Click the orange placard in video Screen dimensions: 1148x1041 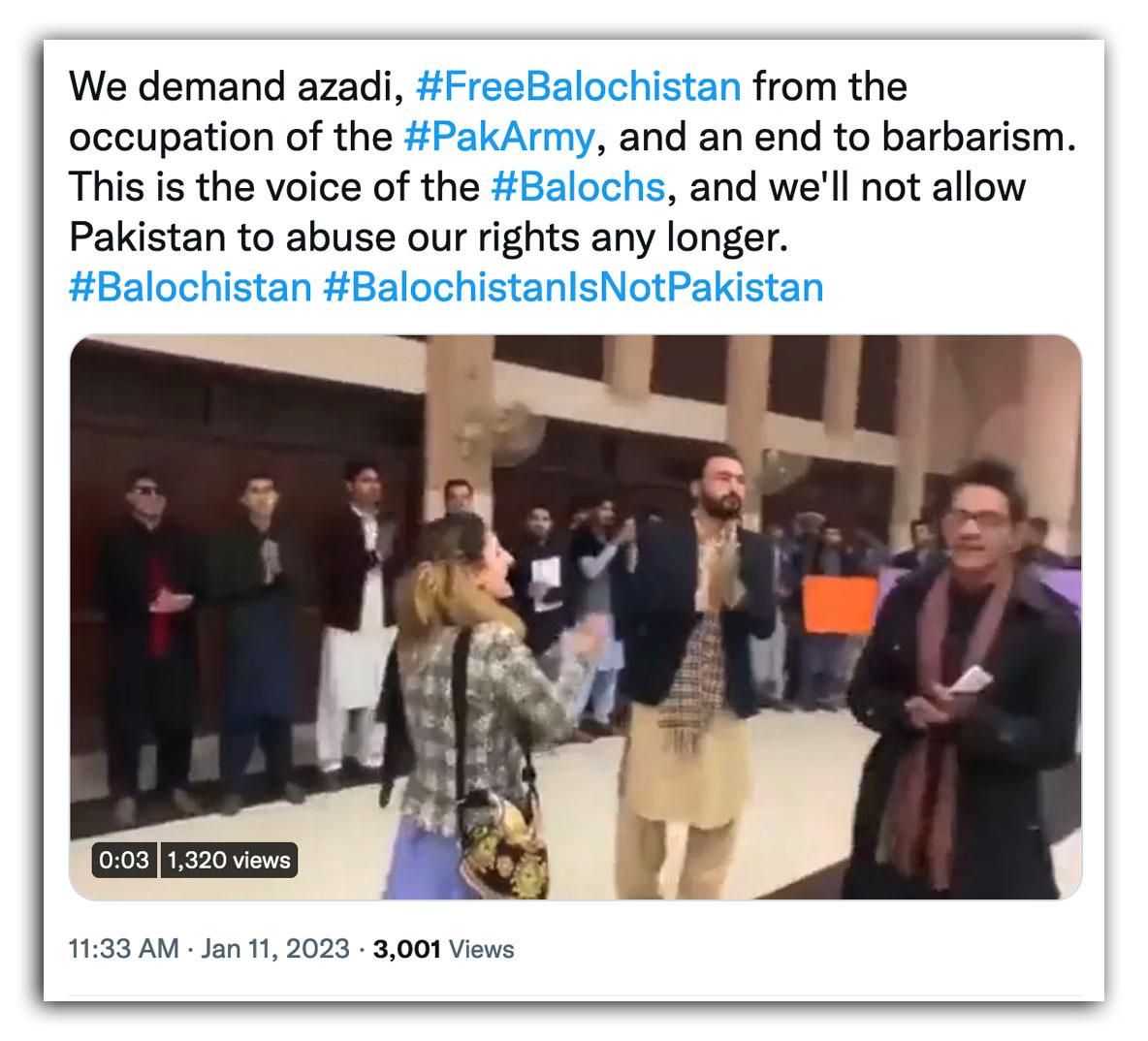840,605
